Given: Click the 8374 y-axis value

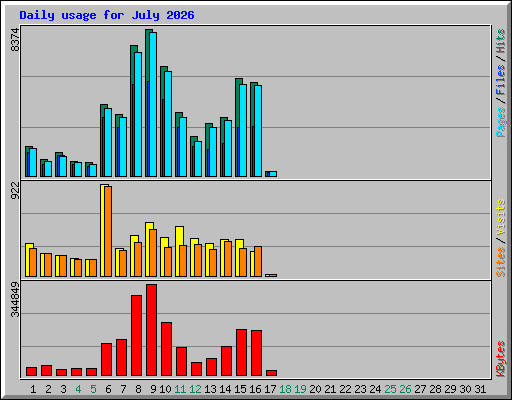Looking at the screenshot, I should point(15,40).
